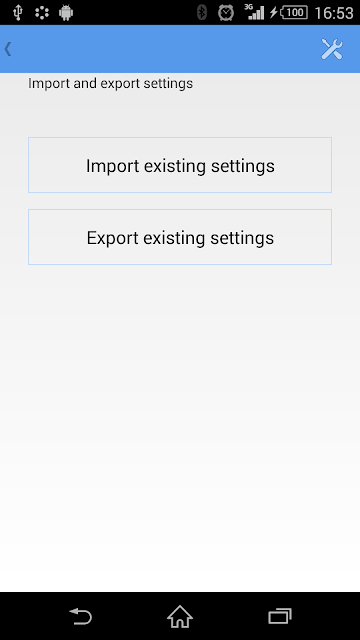Tap the 16:53 clock in status bar
Viewport: 360px width, 640px height.
[x=333, y=13]
